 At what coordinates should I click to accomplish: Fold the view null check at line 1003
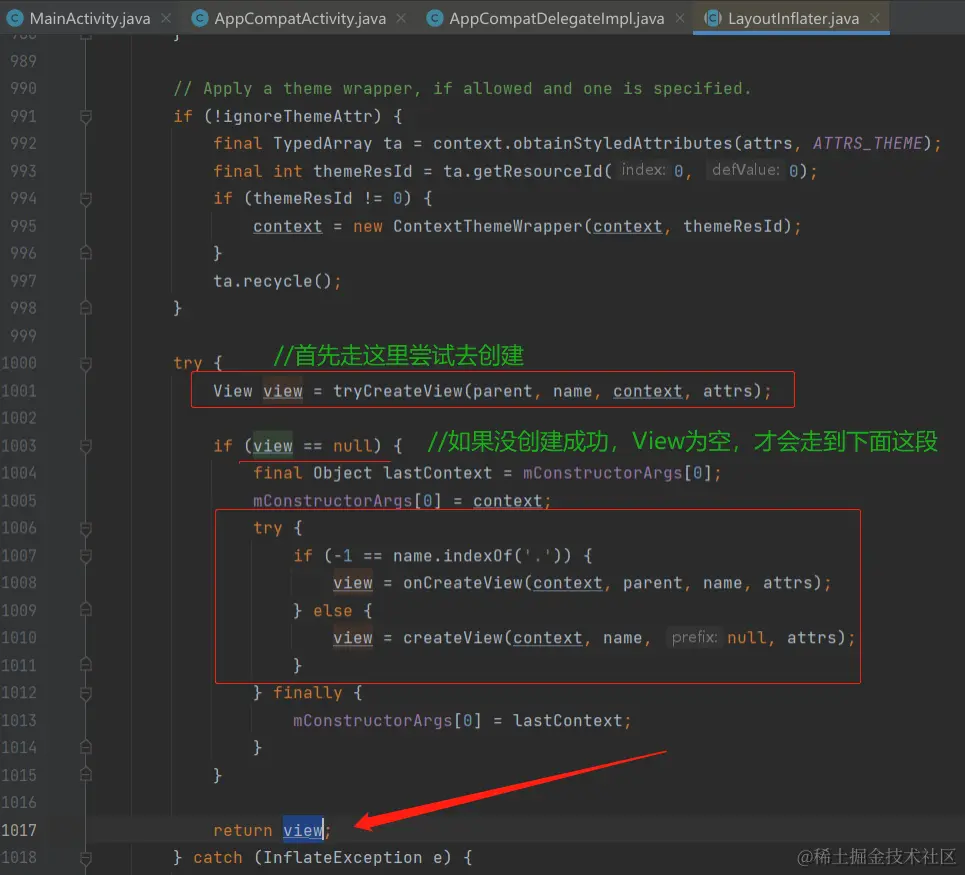86,446
